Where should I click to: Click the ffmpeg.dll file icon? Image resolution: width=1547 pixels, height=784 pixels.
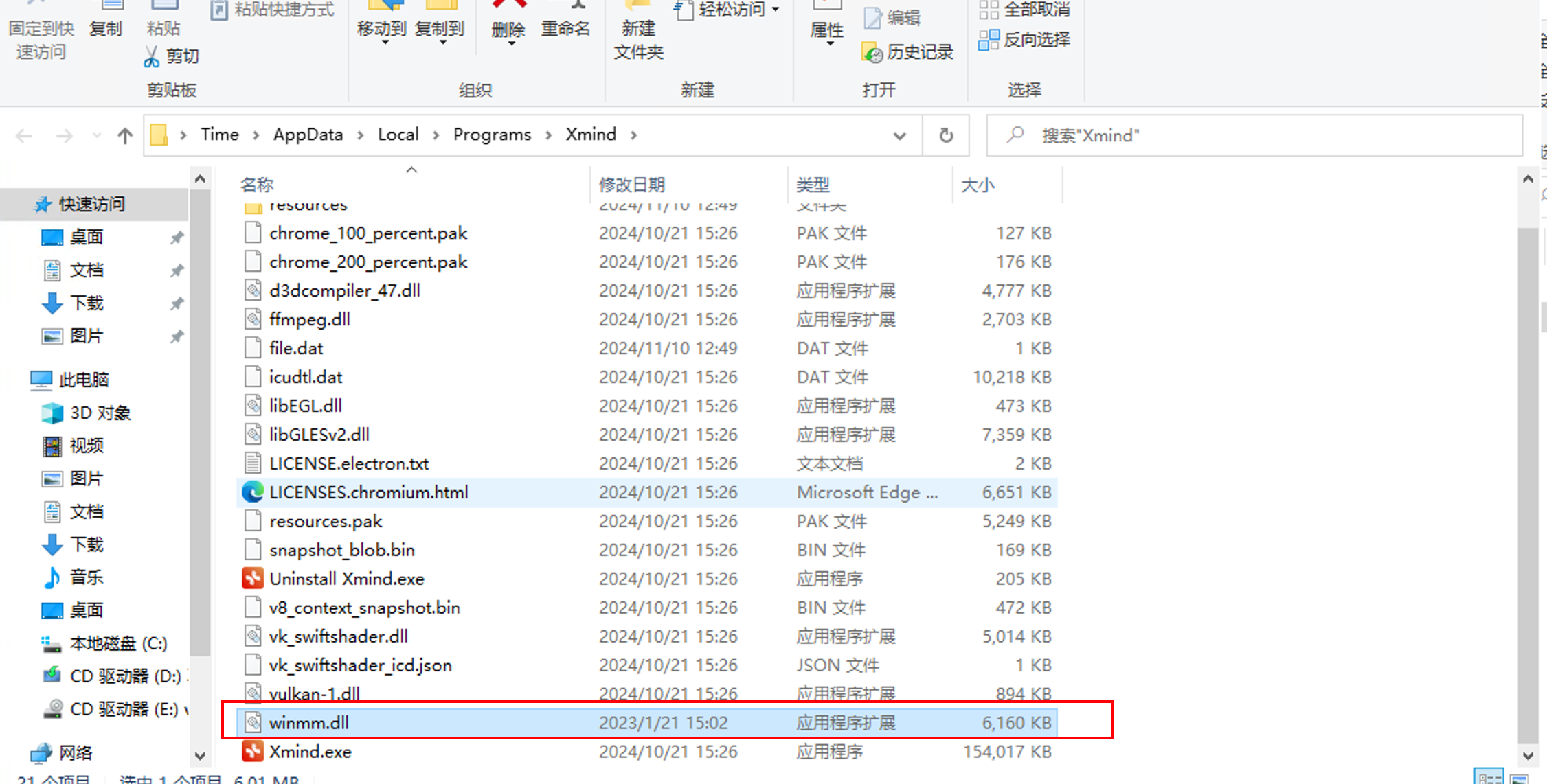coord(253,319)
